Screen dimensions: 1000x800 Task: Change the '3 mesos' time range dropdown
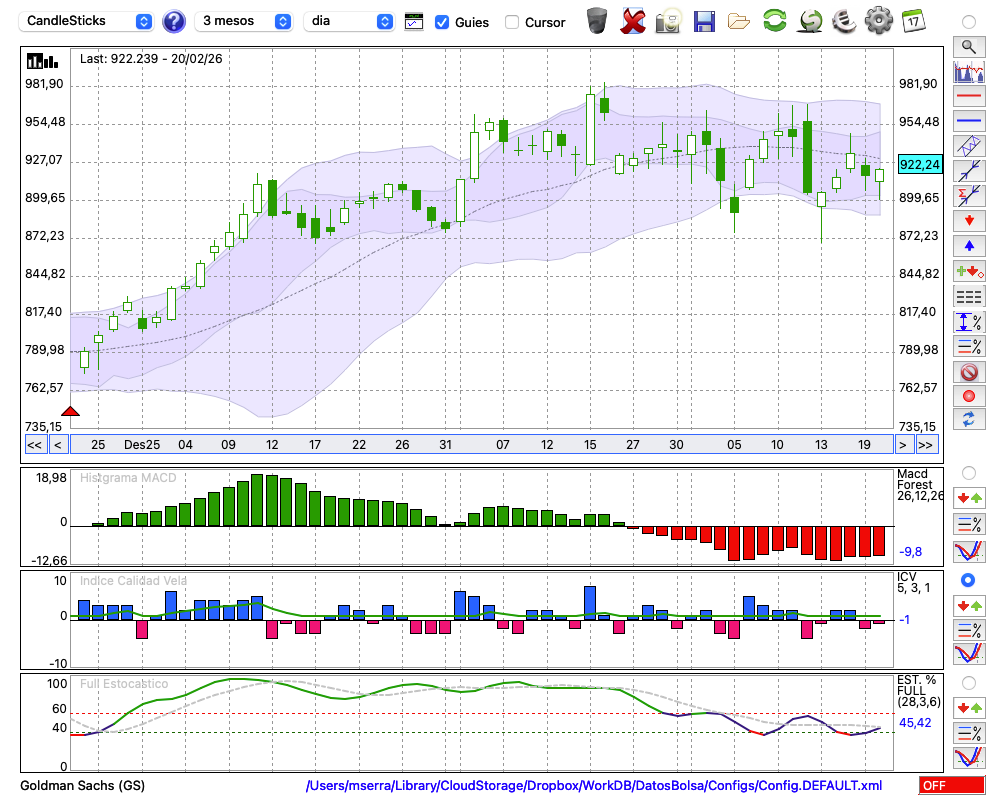tap(243, 21)
